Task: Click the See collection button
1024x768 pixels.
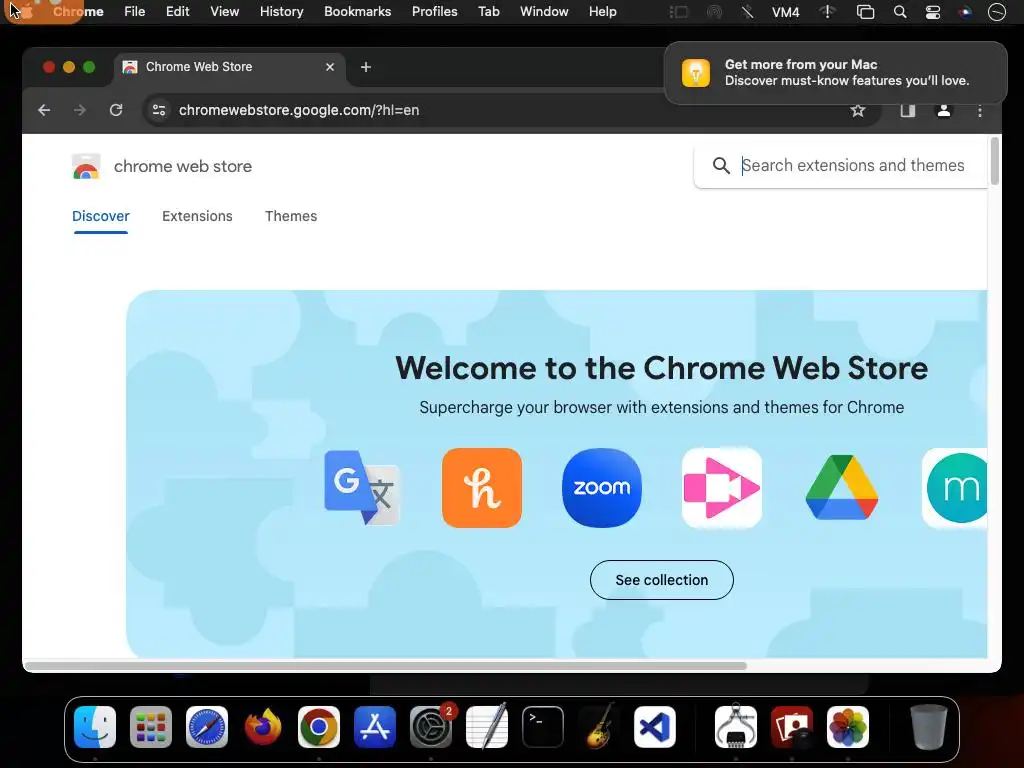Action: click(662, 580)
